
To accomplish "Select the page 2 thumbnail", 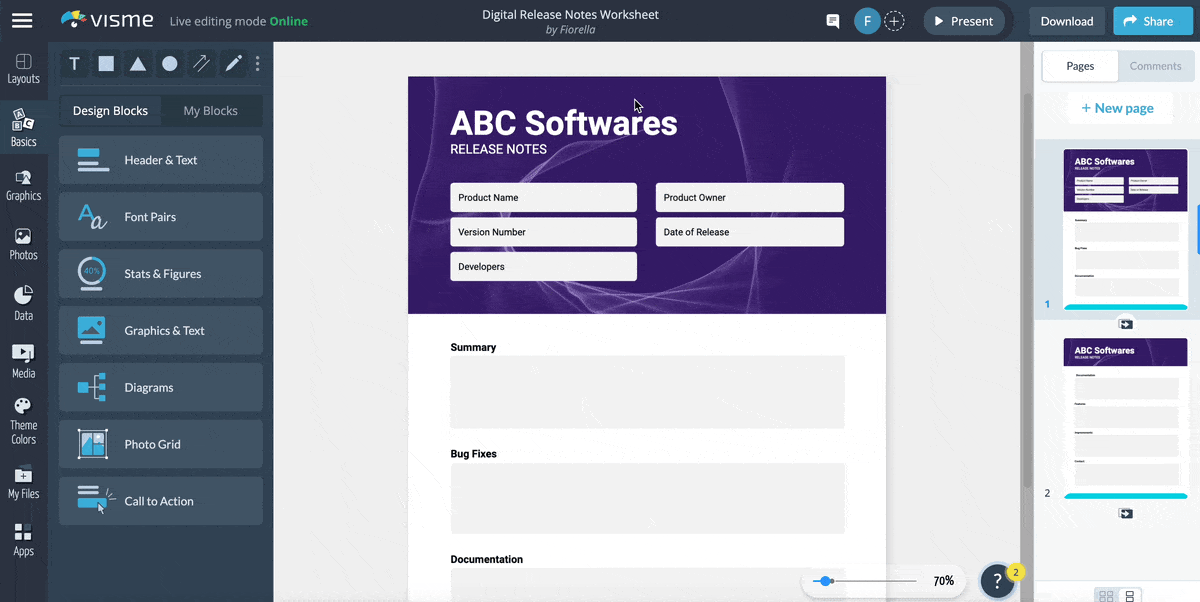I will click(1125, 415).
